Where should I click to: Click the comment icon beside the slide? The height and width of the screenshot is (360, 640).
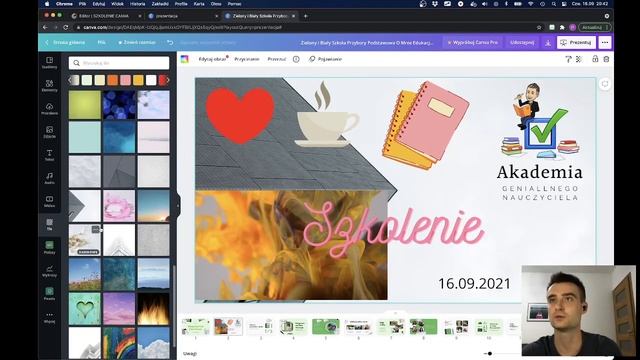pyautogui.click(x=604, y=84)
